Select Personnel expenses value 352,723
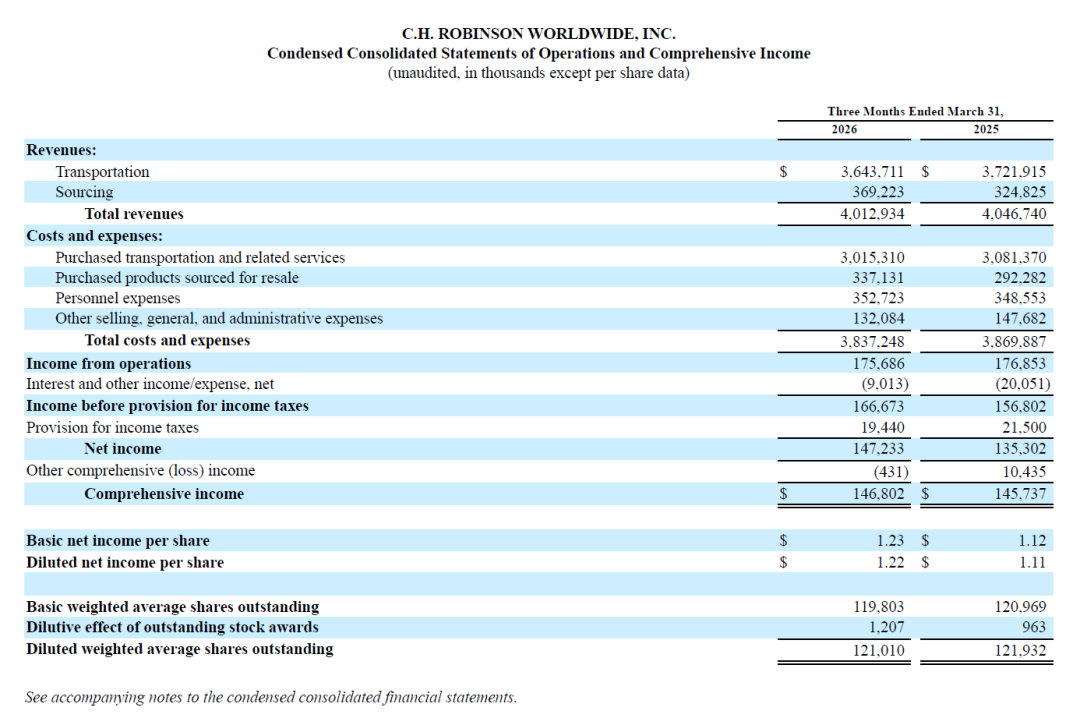 [878, 298]
